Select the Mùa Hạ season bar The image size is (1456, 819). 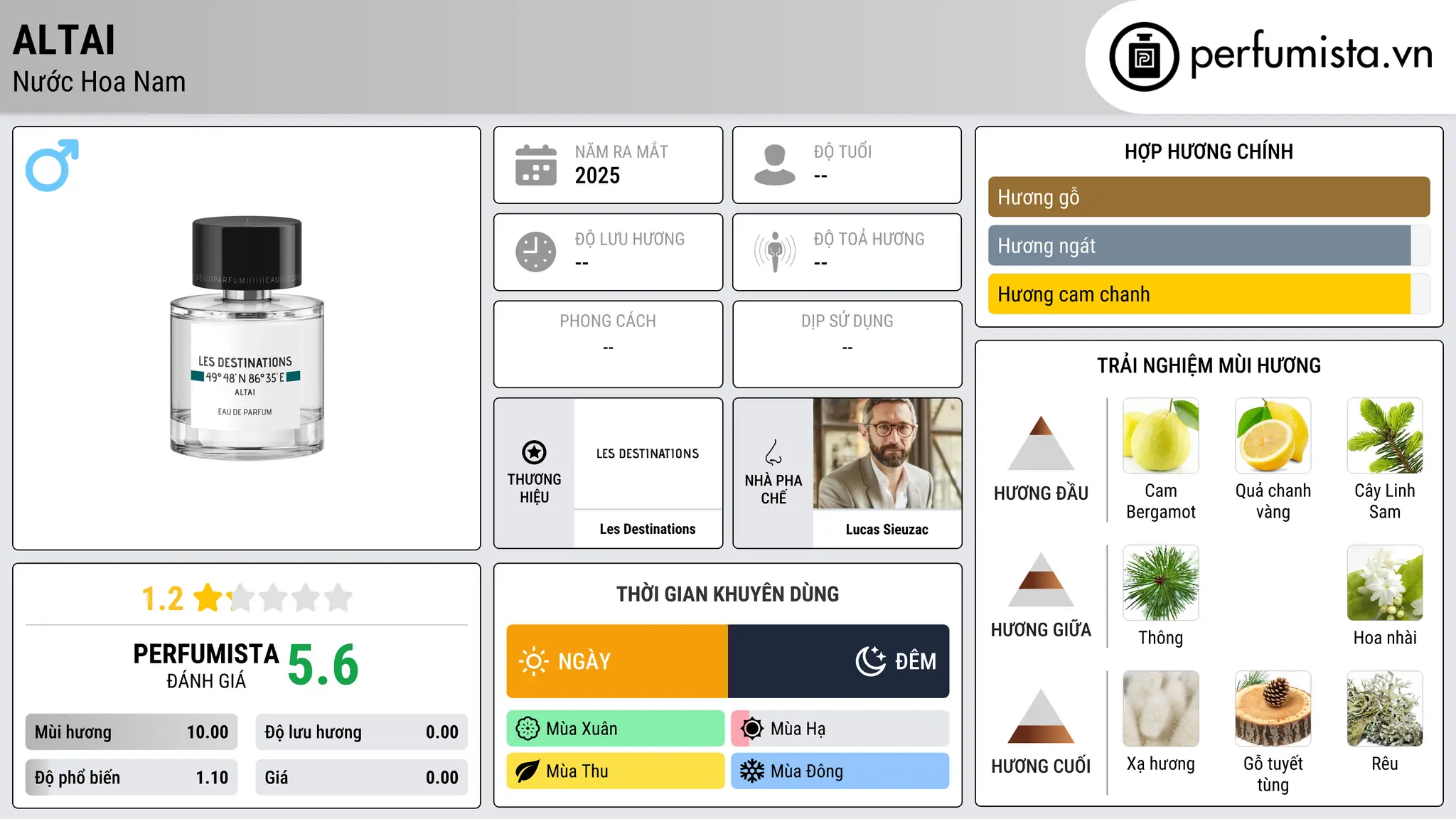(x=840, y=729)
